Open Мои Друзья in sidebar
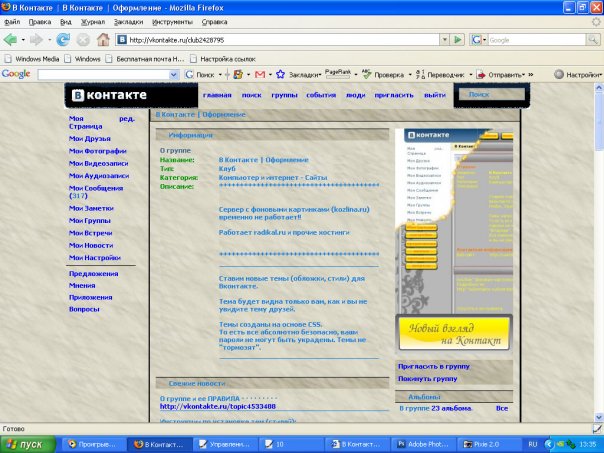Image resolution: width=604 pixels, height=453 pixels. click(x=90, y=139)
